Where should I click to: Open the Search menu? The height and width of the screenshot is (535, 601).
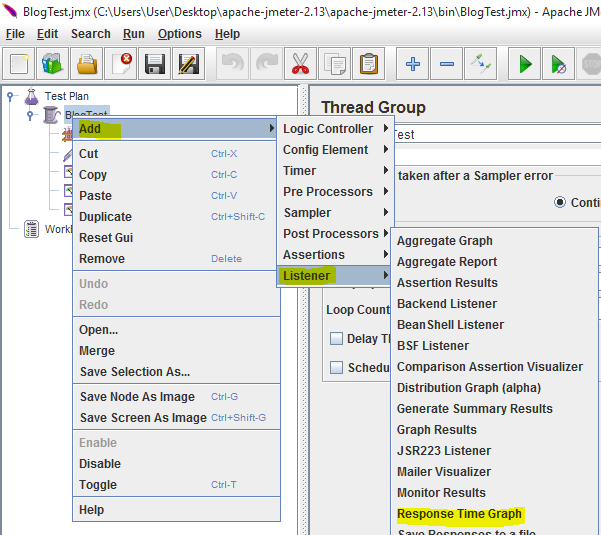(x=90, y=34)
